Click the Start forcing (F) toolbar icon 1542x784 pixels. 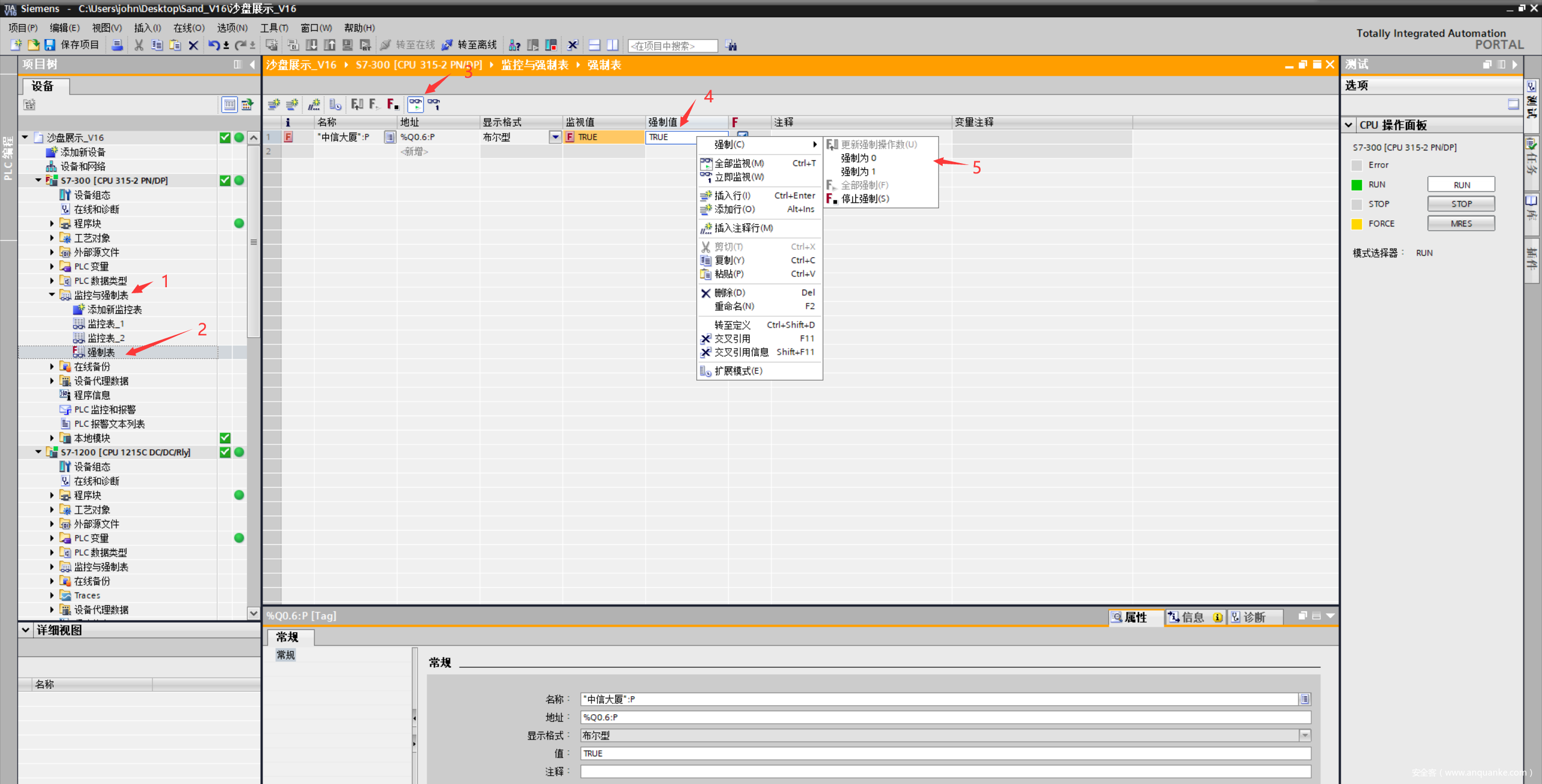click(x=374, y=104)
